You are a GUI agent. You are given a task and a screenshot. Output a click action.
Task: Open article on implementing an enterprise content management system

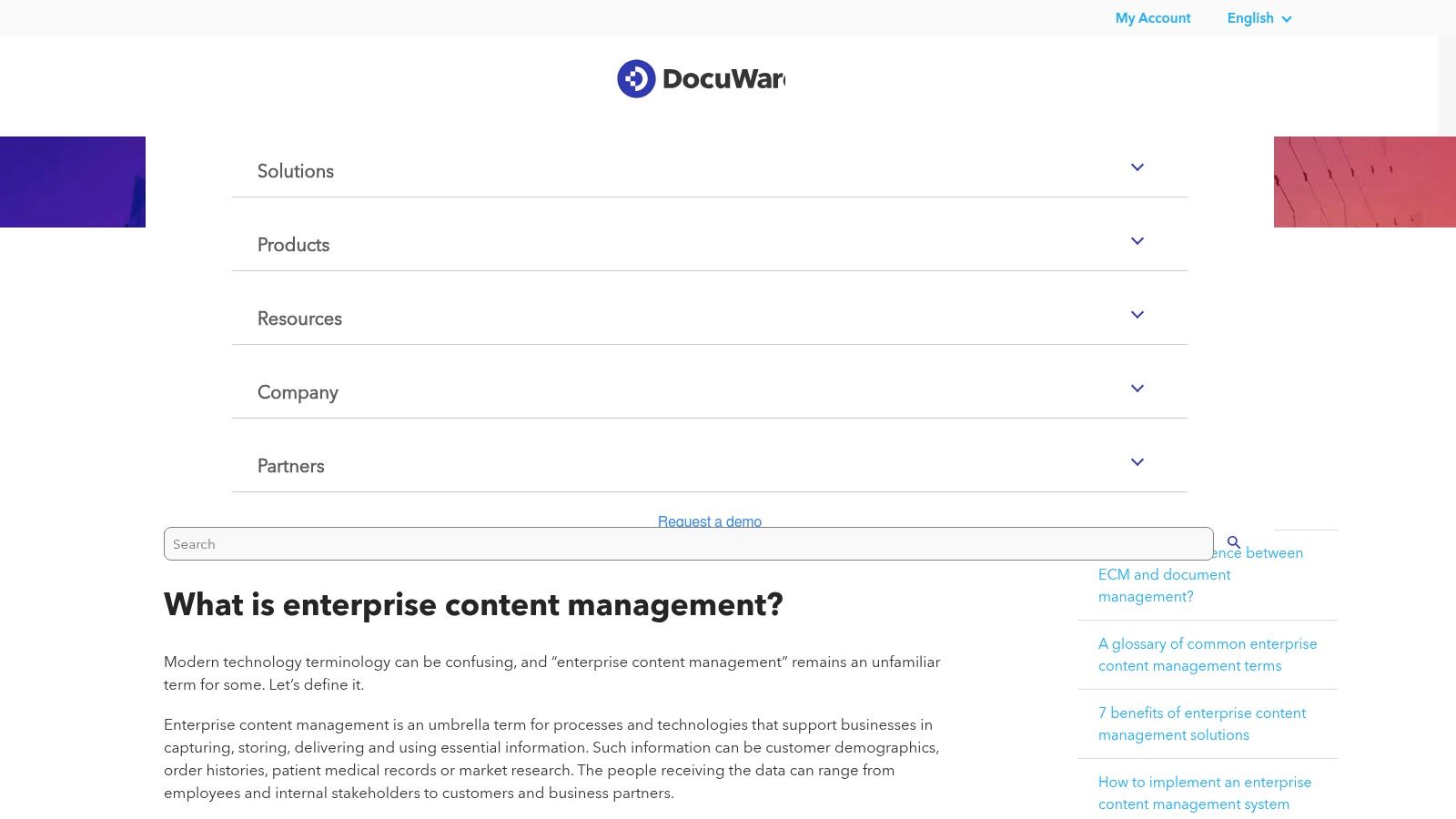[x=1205, y=793]
